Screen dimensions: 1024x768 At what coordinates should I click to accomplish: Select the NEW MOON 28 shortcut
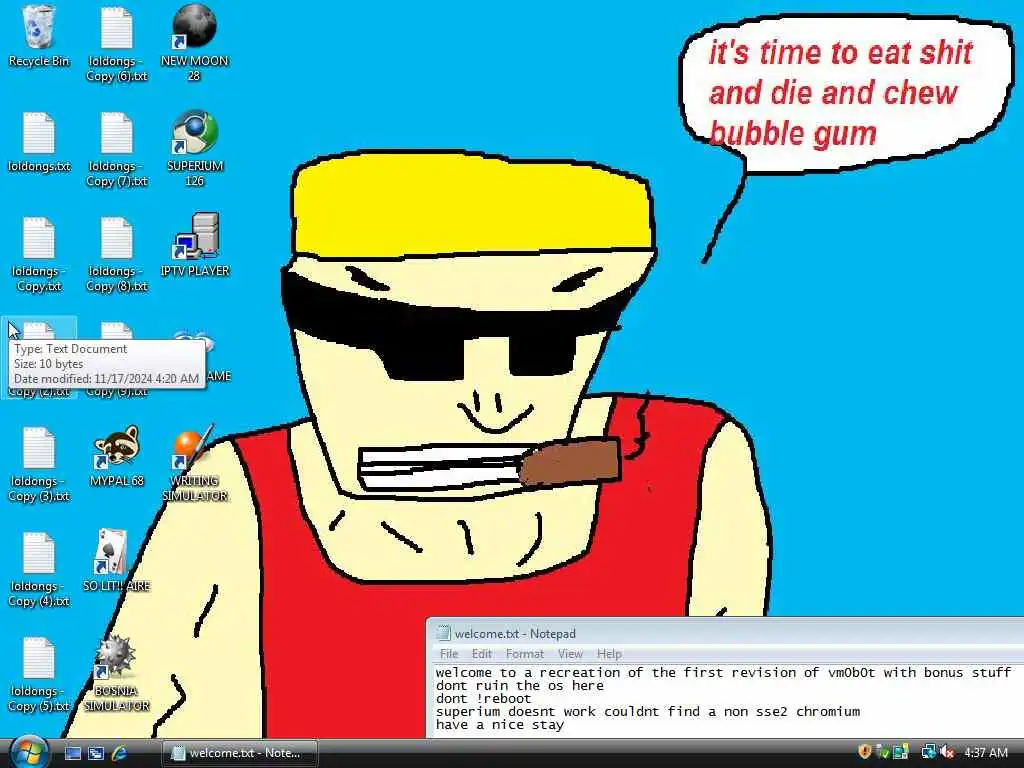(195, 41)
